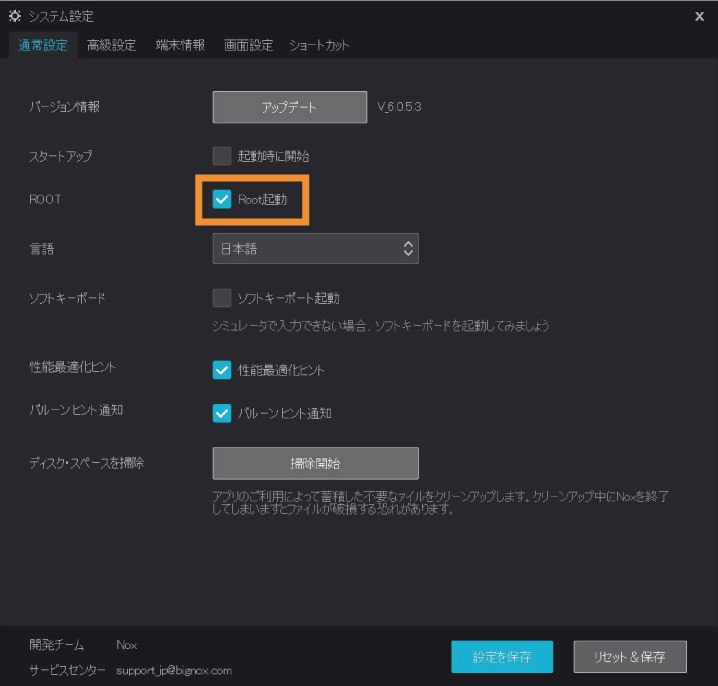
Task: Start disk cleanup with 掃除開始 button
Action: click(315, 464)
